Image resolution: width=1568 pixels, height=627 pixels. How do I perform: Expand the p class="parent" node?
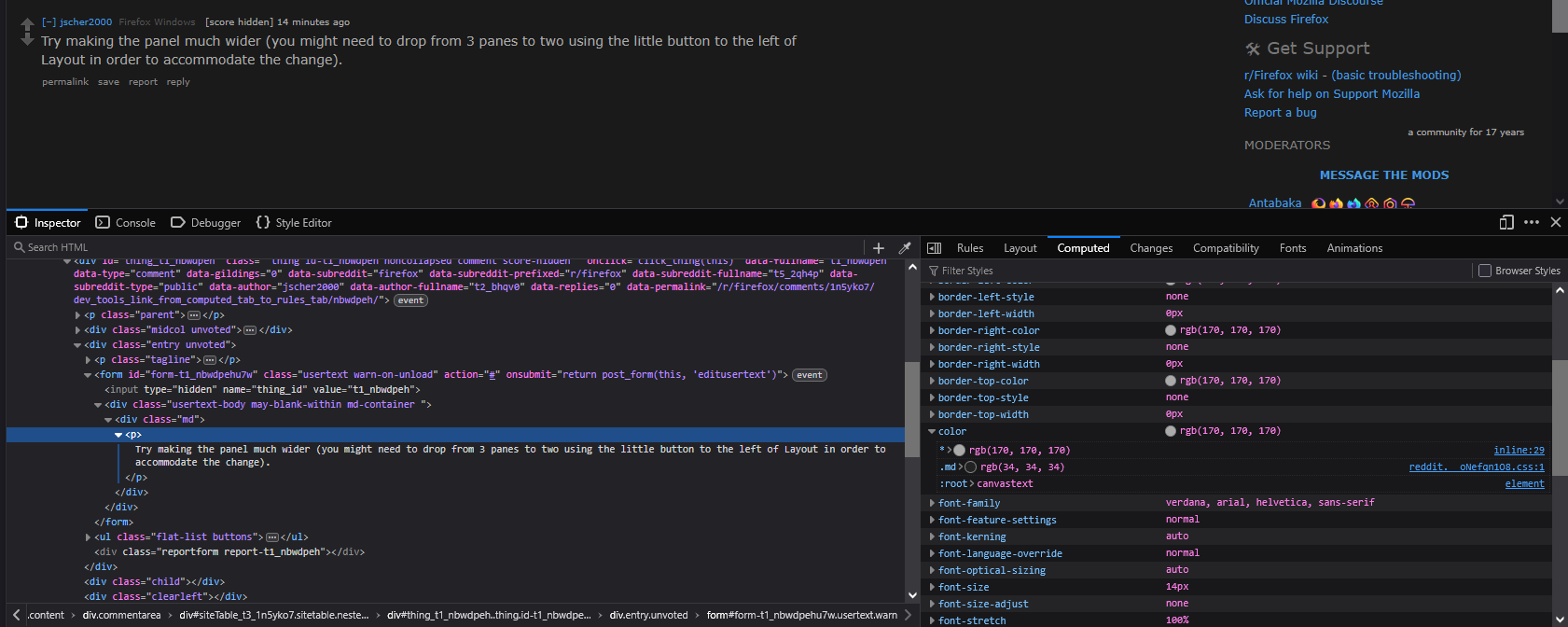77,315
